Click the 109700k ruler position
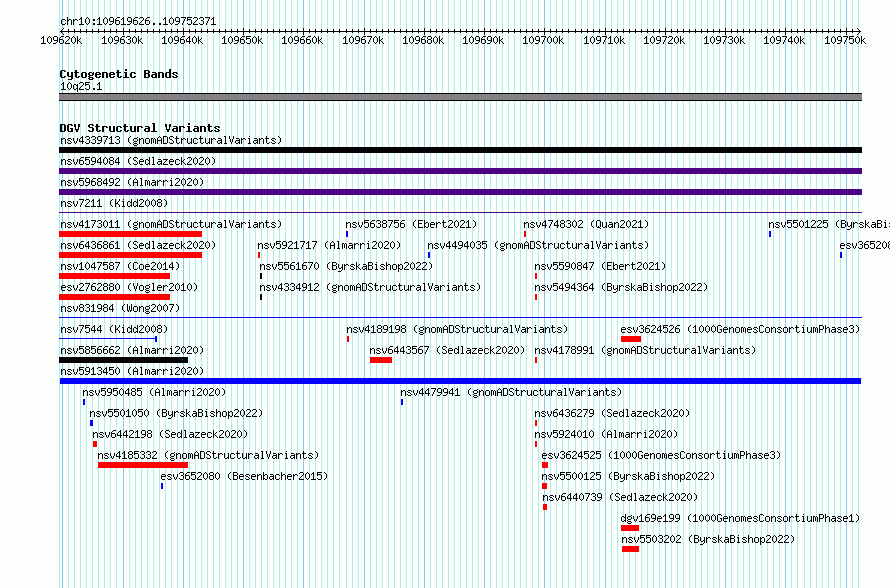This screenshot has height=588, width=890. coord(543,41)
